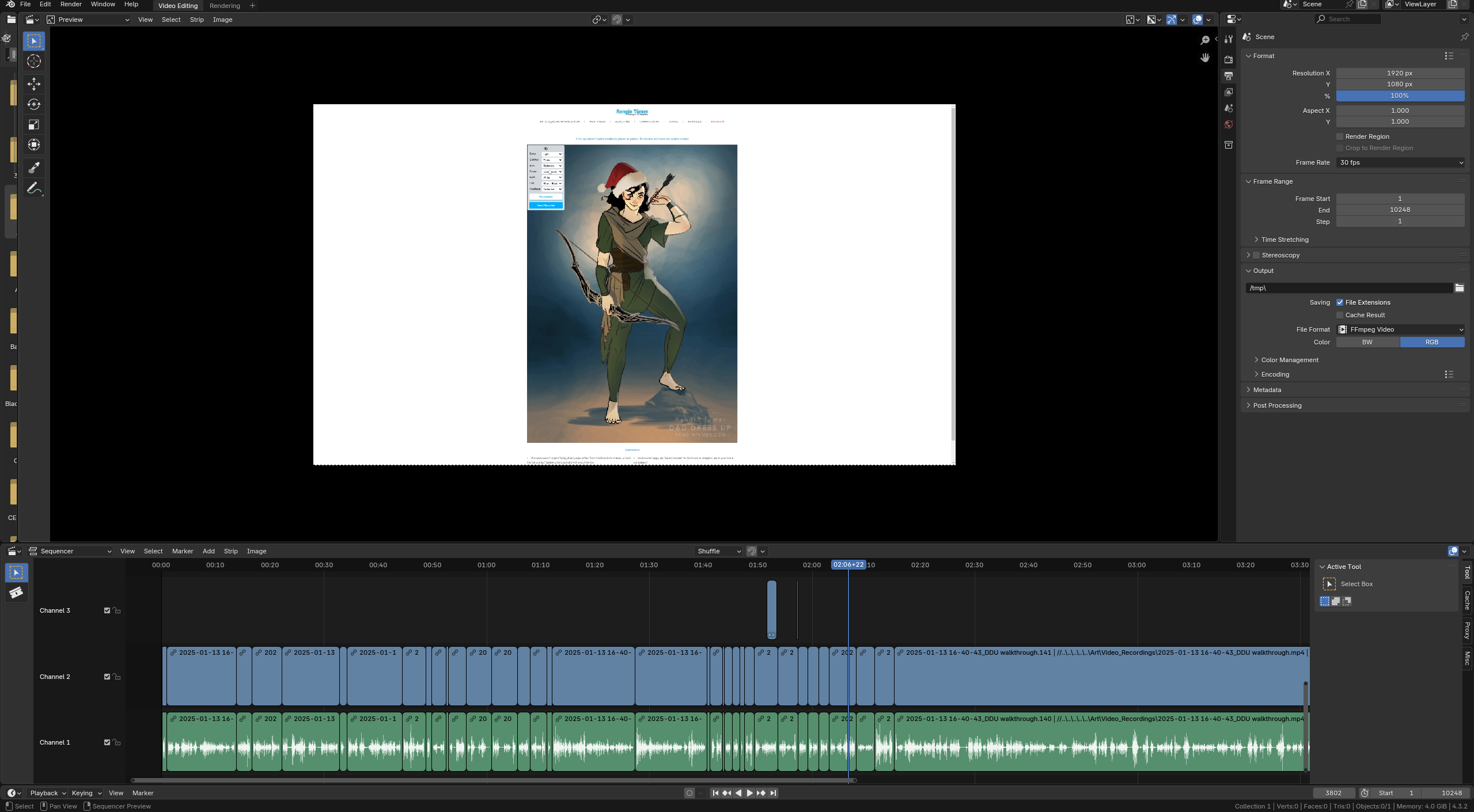Select the Cursor tool in preview toolbar
1474x812 pixels.
pyautogui.click(x=34, y=61)
